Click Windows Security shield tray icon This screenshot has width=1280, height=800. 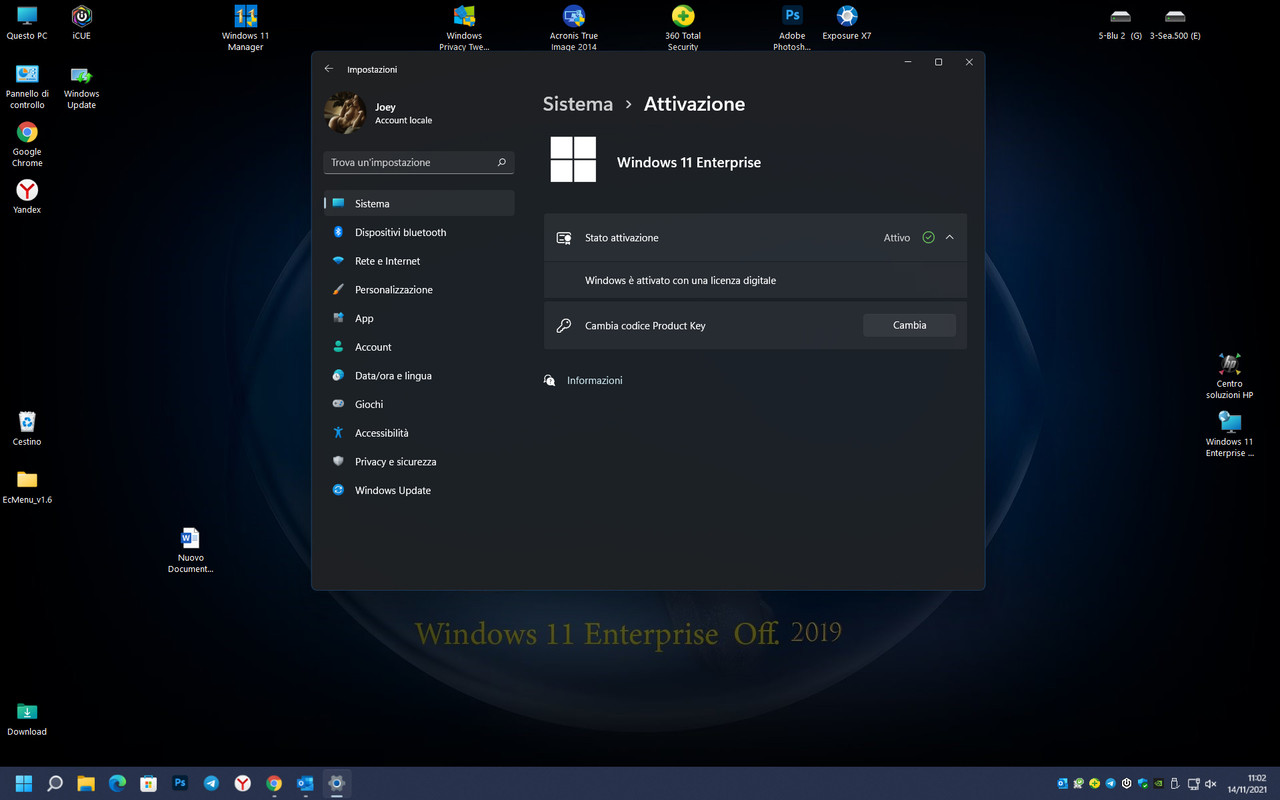[x=1143, y=784]
